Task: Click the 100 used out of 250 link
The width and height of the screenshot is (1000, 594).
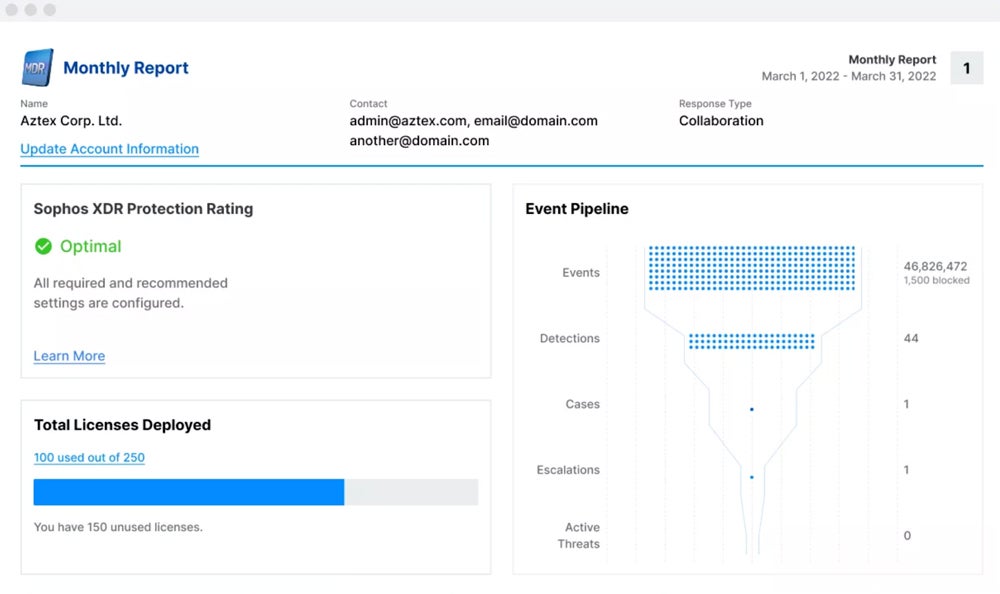Action: click(x=89, y=457)
